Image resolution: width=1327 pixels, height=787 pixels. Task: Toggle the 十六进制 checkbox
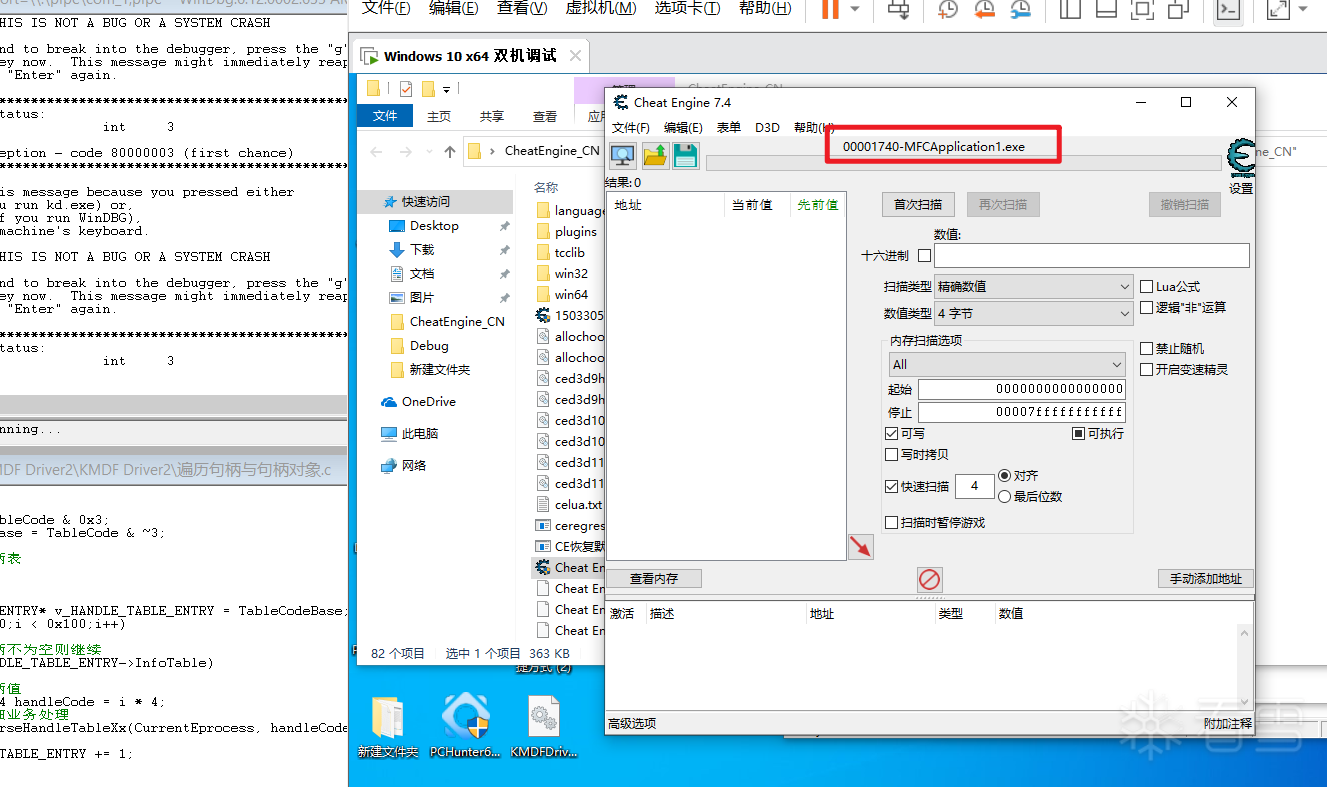tap(924, 256)
